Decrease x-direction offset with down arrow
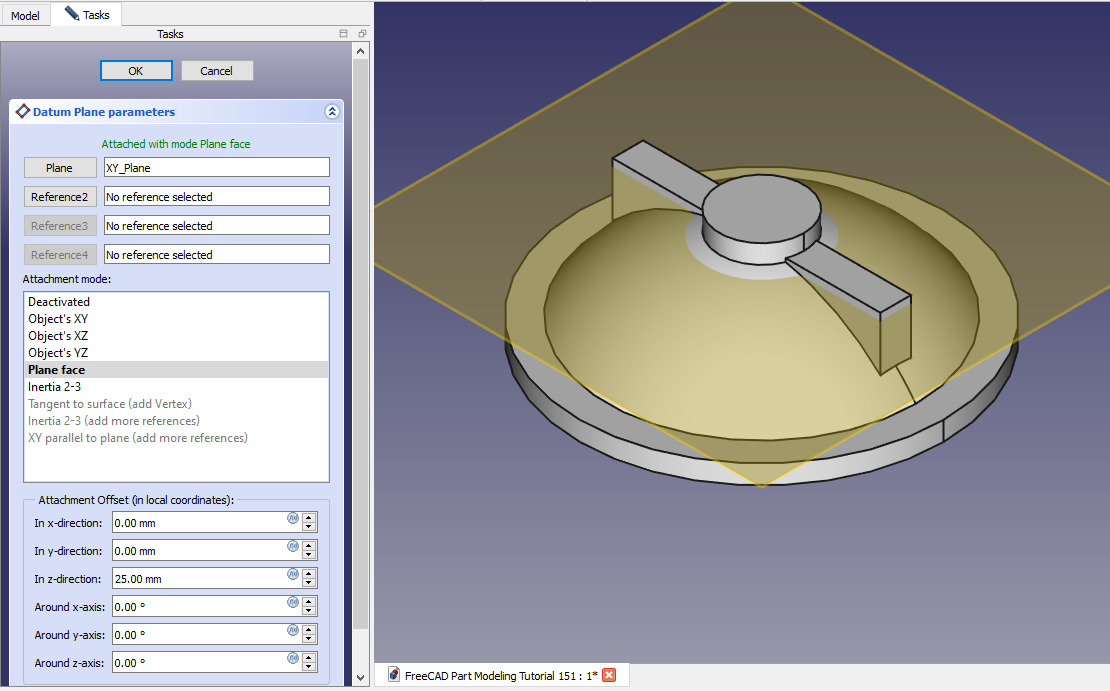Image resolution: width=1110 pixels, height=691 pixels. [309, 527]
